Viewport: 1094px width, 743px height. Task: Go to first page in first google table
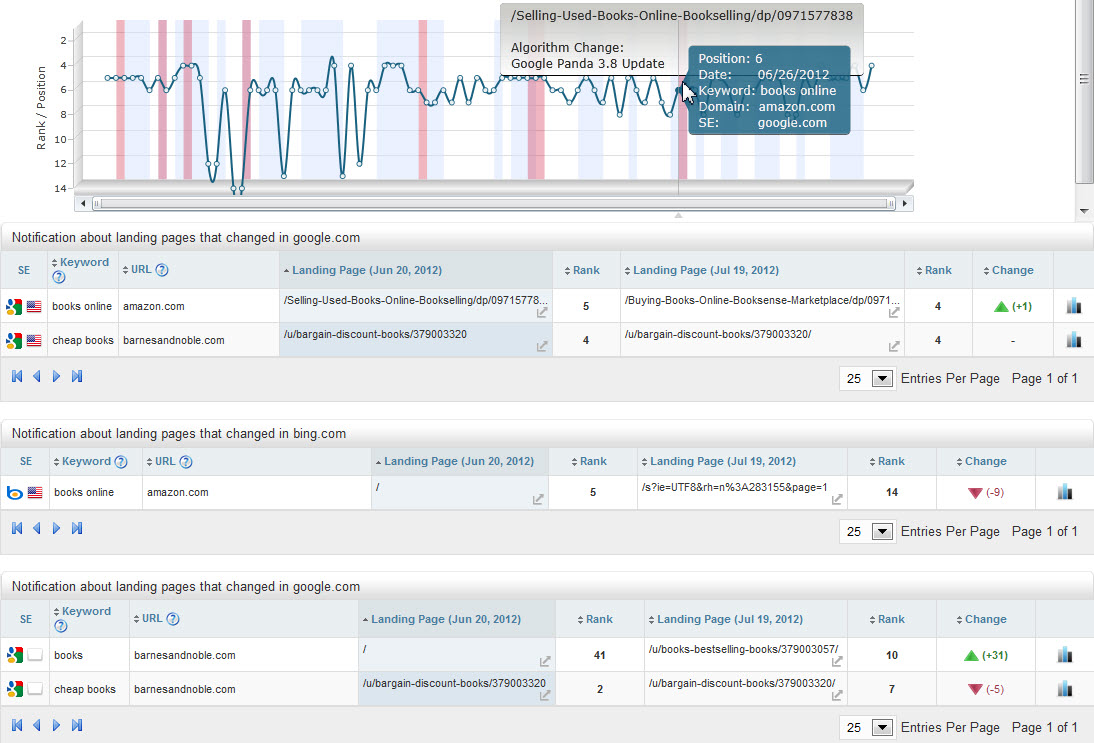[17, 377]
